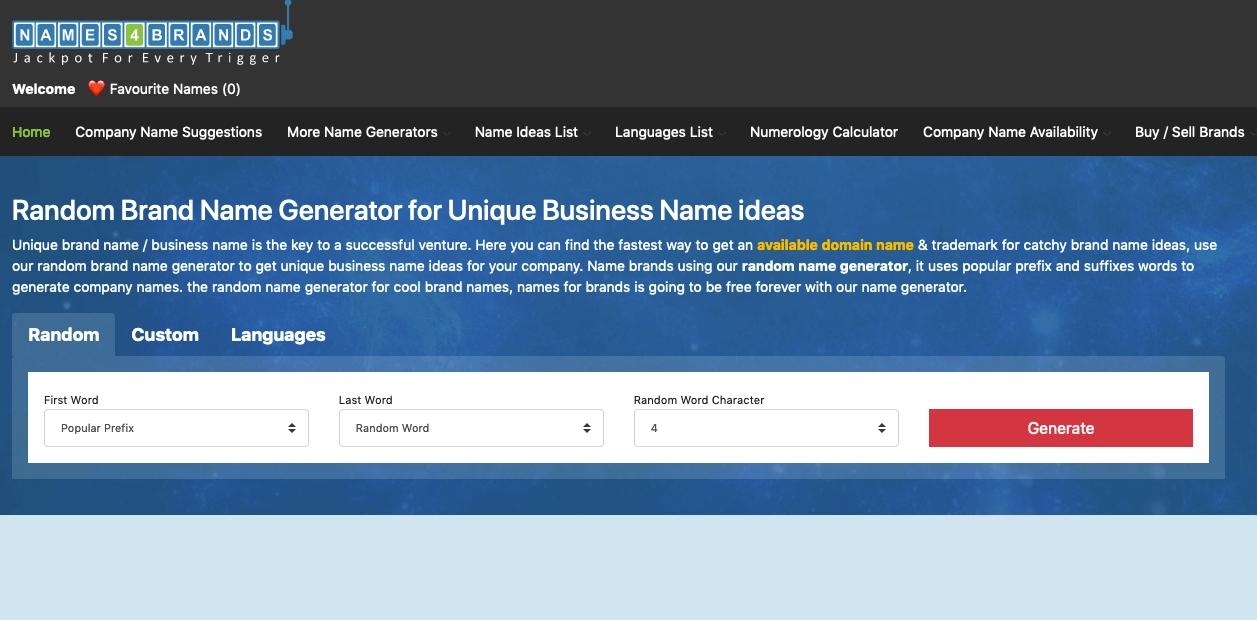
Task: Open the available domain name link
Action: click(836, 244)
